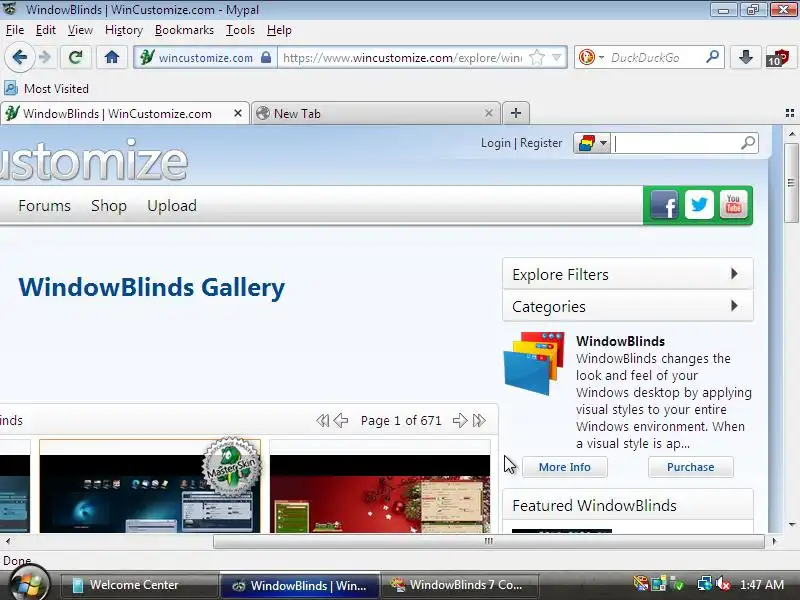Open the Master Skin dark theme thumbnail
The image size is (800, 600).
(x=149, y=486)
